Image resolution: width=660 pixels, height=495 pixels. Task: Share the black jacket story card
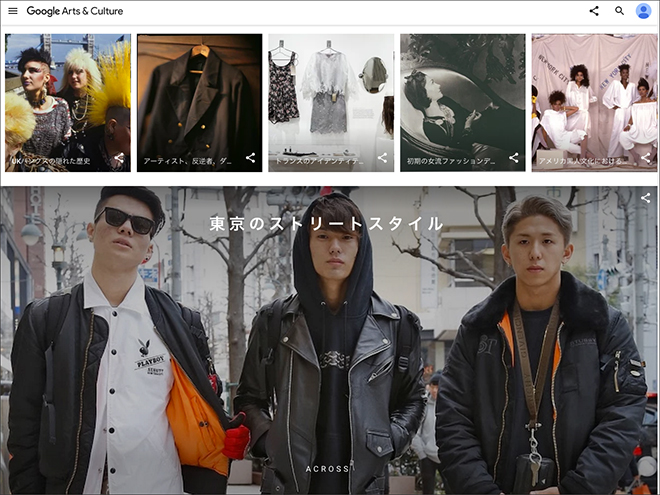pos(251,158)
